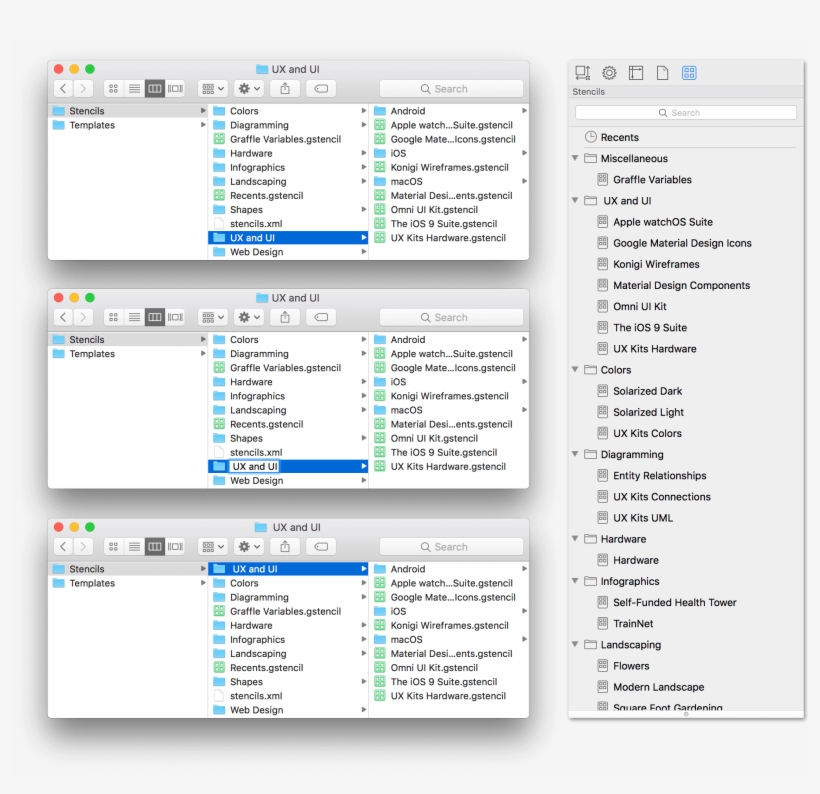
Task: Collapse the UX and UI stencil group
Action: (574, 200)
